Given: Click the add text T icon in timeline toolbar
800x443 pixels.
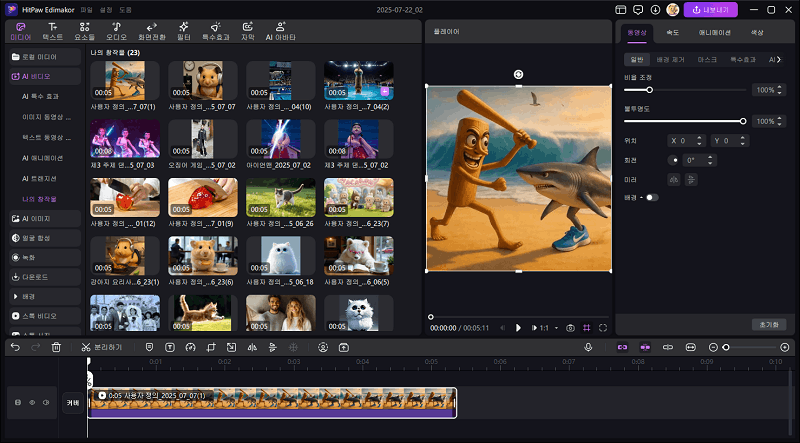Looking at the screenshot, I should [x=170, y=347].
